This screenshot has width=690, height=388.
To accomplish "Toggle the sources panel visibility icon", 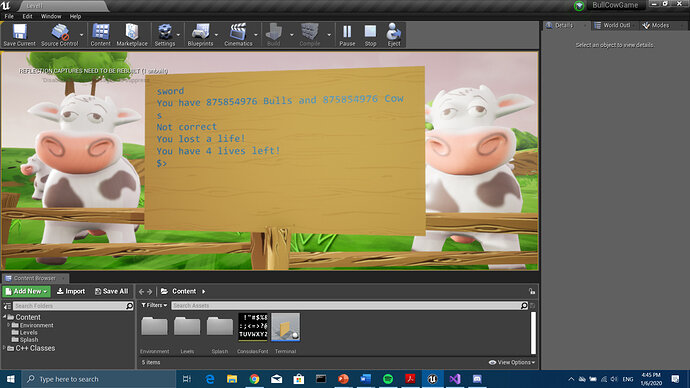I will pos(7,306).
